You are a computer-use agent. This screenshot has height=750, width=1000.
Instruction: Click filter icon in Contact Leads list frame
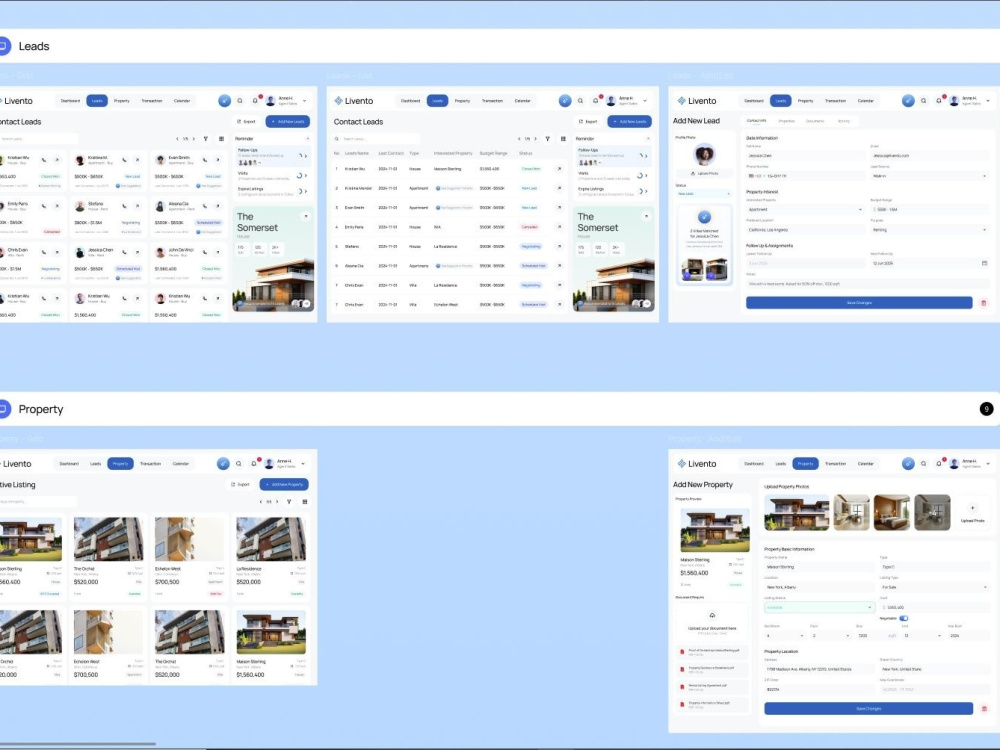click(547, 138)
